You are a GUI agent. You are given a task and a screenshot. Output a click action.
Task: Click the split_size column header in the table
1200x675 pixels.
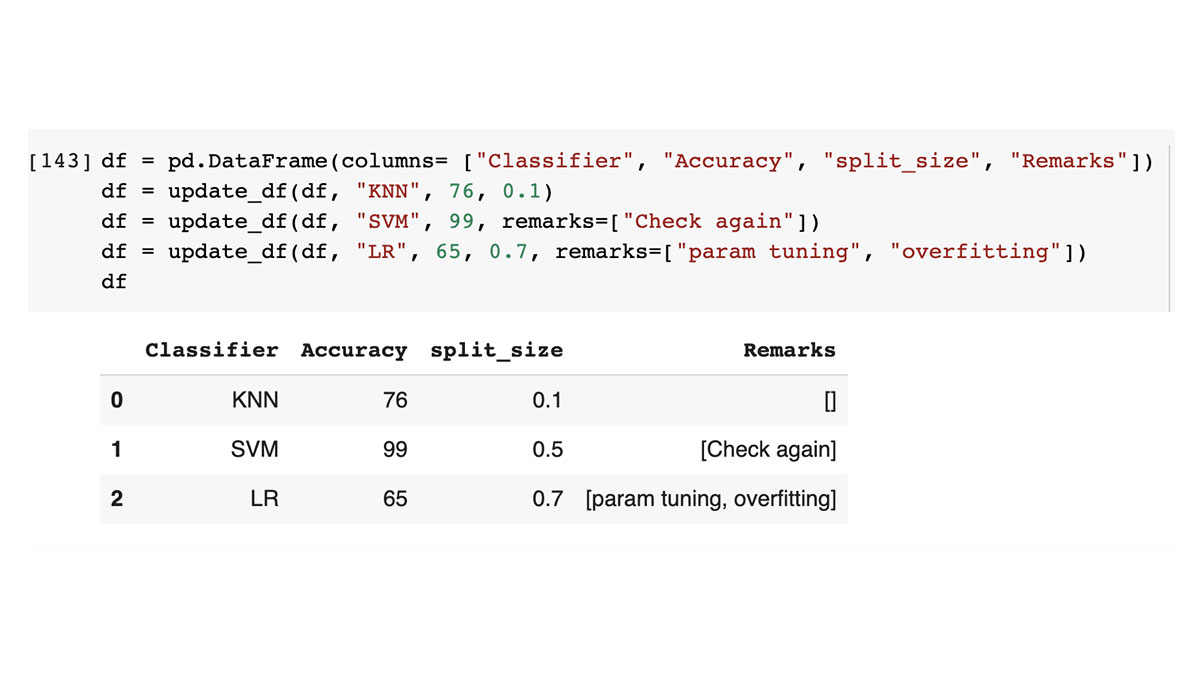(496, 350)
